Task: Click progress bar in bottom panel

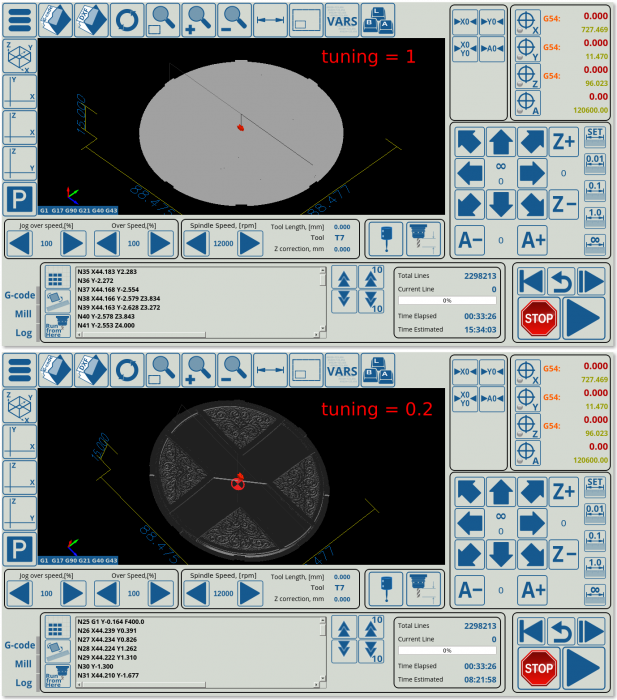Action: [447, 650]
